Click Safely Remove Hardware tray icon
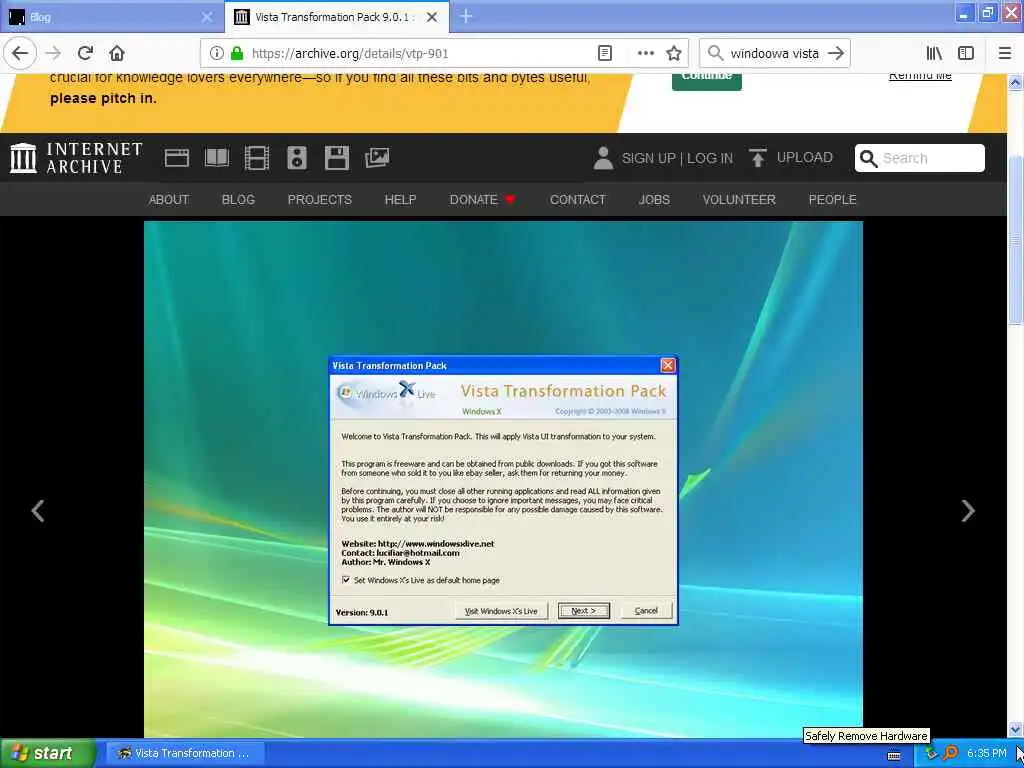The height and width of the screenshot is (768, 1024). pos(931,754)
